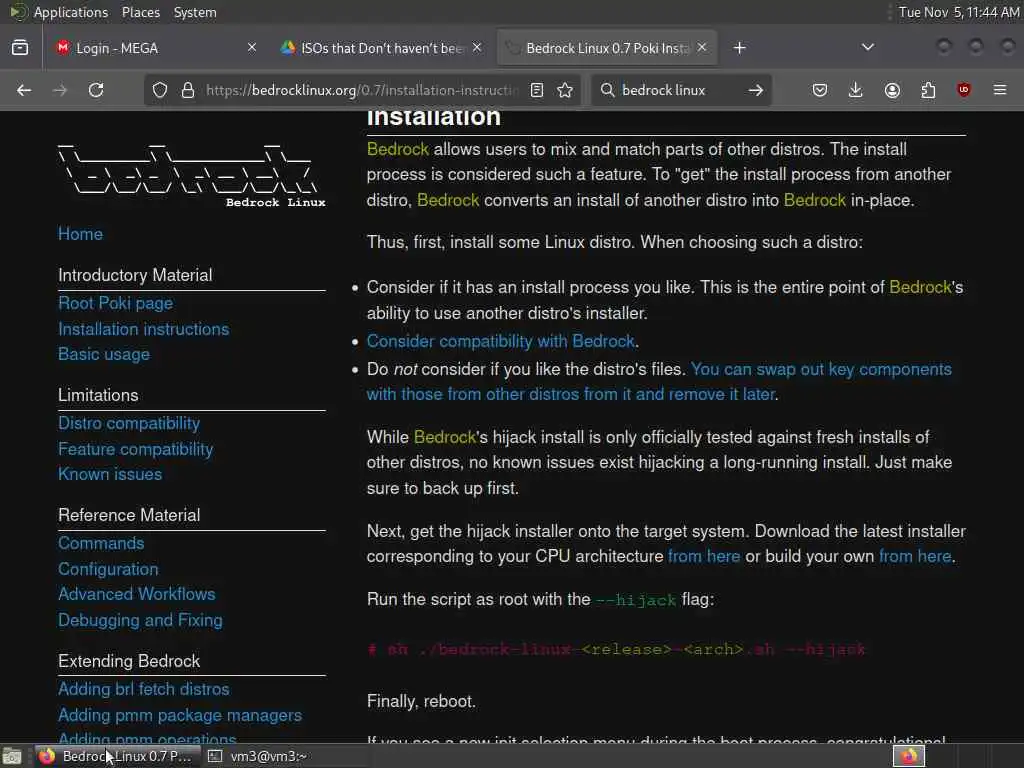Image resolution: width=1024 pixels, height=768 pixels.
Task: Close the Bedrock Linux tab
Action: [702, 48]
